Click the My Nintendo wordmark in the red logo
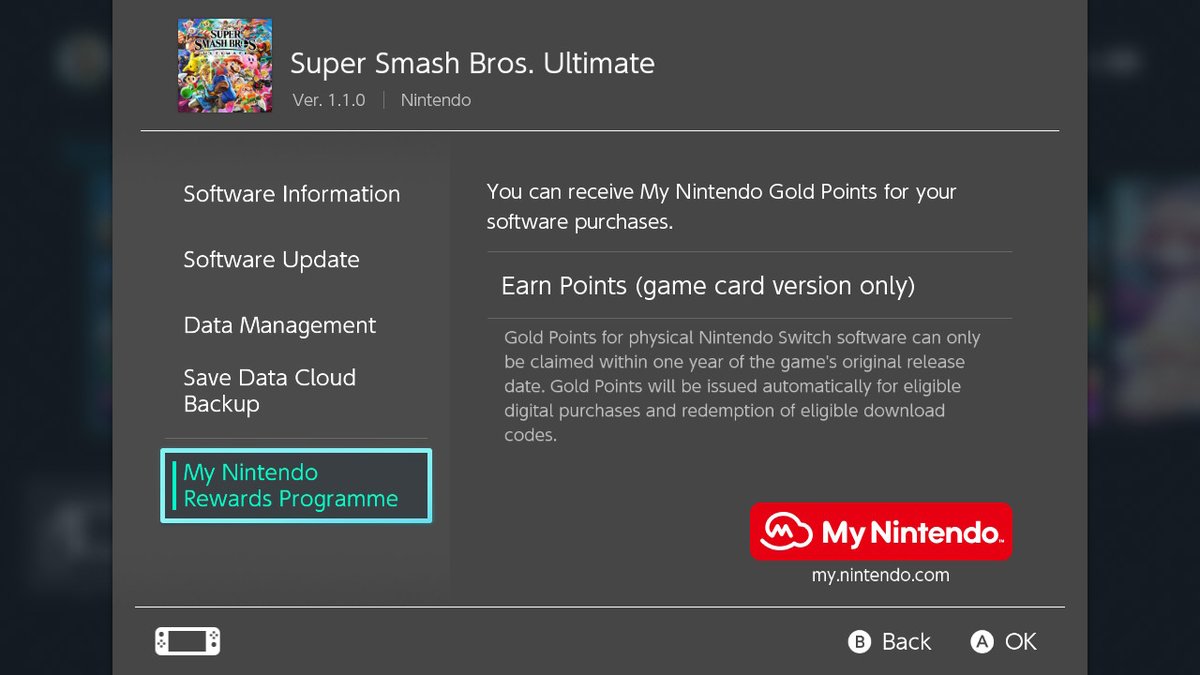 [x=910, y=533]
